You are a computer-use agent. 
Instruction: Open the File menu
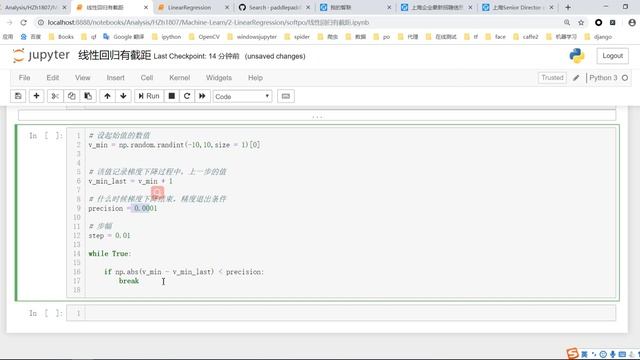(x=24, y=78)
